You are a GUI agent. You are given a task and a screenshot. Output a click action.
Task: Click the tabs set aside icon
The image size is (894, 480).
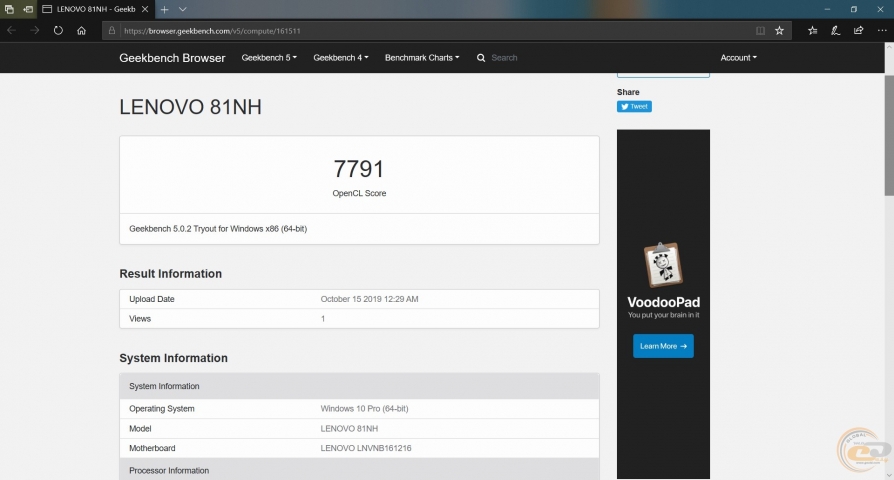[x=9, y=9]
